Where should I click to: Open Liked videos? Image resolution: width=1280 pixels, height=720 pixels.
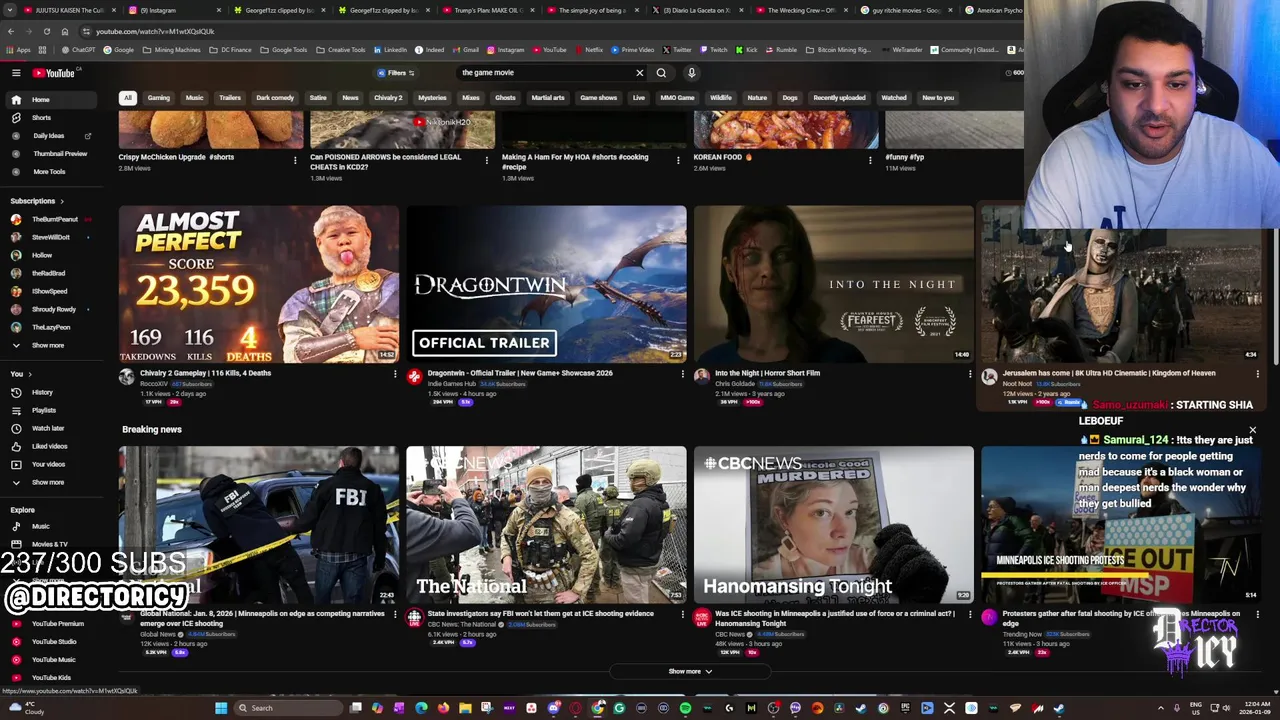pyautogui.click(x=49, y=446)
